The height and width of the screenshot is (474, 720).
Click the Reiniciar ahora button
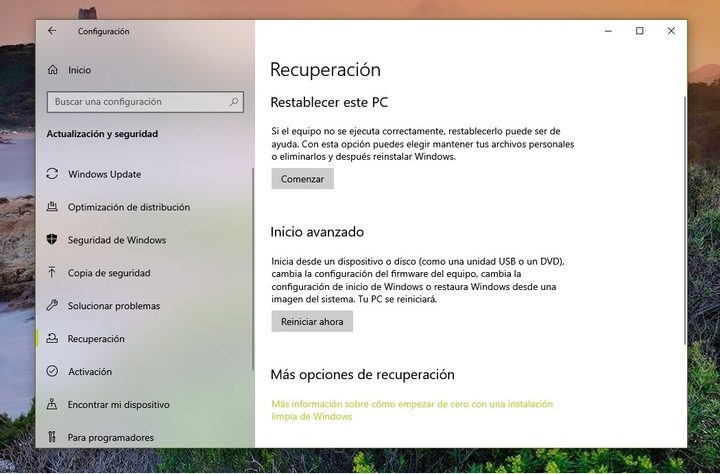coord(312,322)
